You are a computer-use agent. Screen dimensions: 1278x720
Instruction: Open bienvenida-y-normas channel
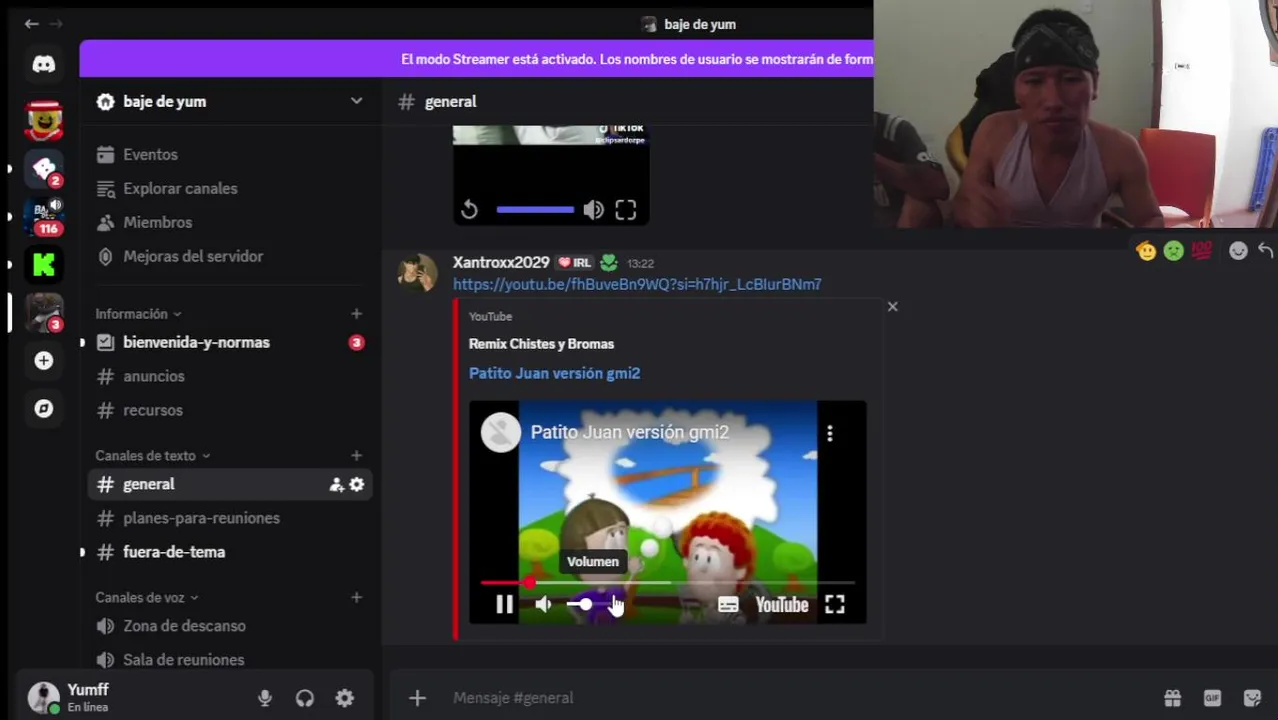230,342
